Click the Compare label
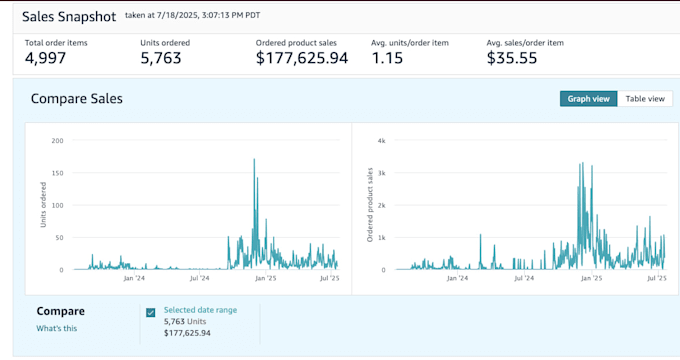This screenshot has height=360, width=680. pyautogui.click(x=61, y=311)
